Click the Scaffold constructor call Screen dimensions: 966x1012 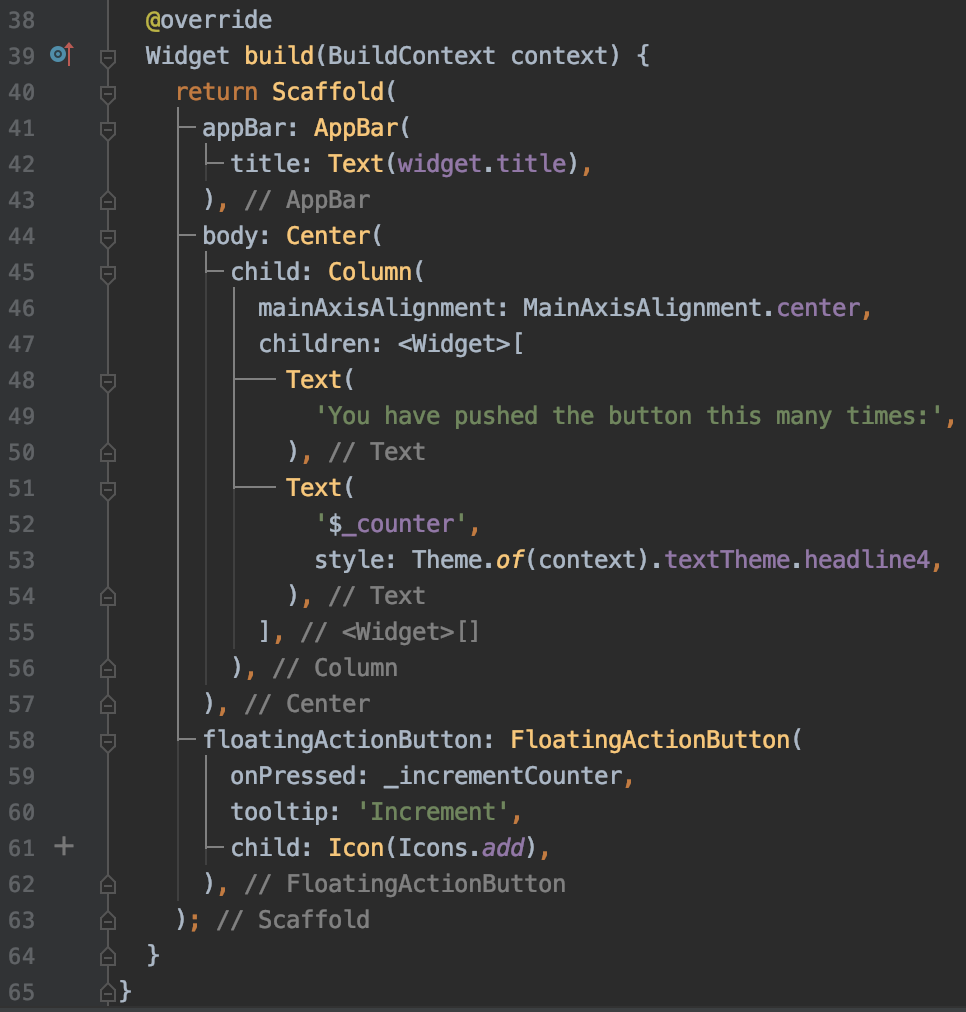point(328,92)
